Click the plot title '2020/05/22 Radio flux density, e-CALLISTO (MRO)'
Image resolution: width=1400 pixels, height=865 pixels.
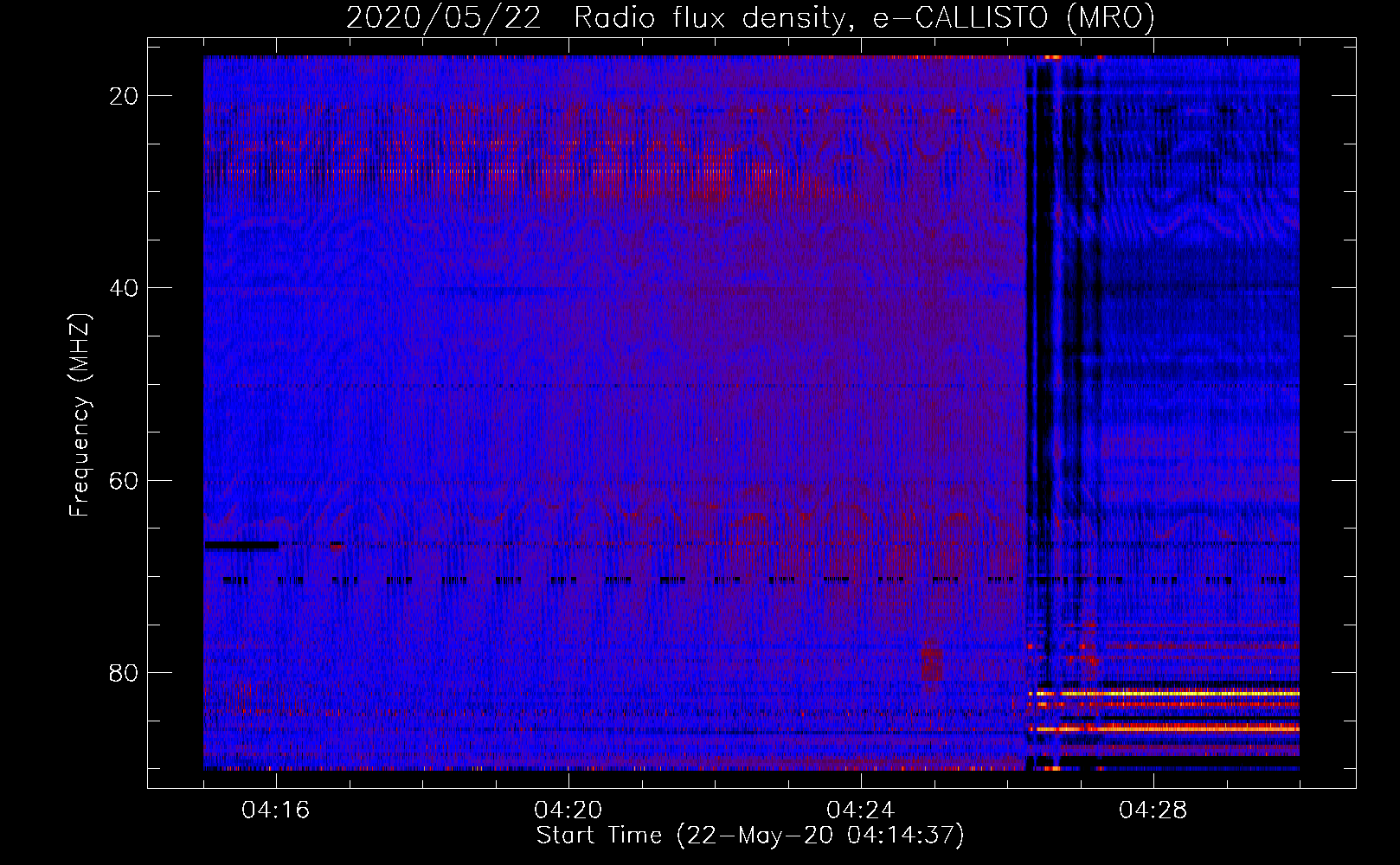click(x=750, y=17)
